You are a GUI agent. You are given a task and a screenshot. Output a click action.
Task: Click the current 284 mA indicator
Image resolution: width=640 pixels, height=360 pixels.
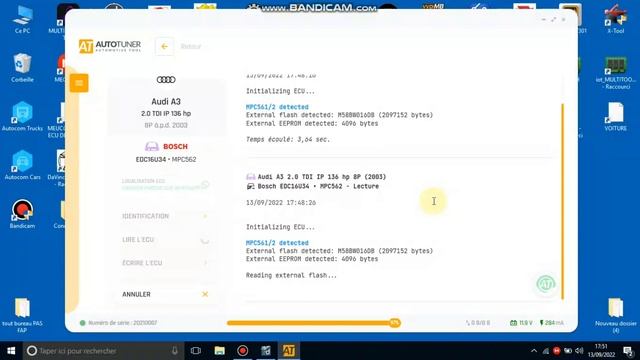click(x=551, y=323)
